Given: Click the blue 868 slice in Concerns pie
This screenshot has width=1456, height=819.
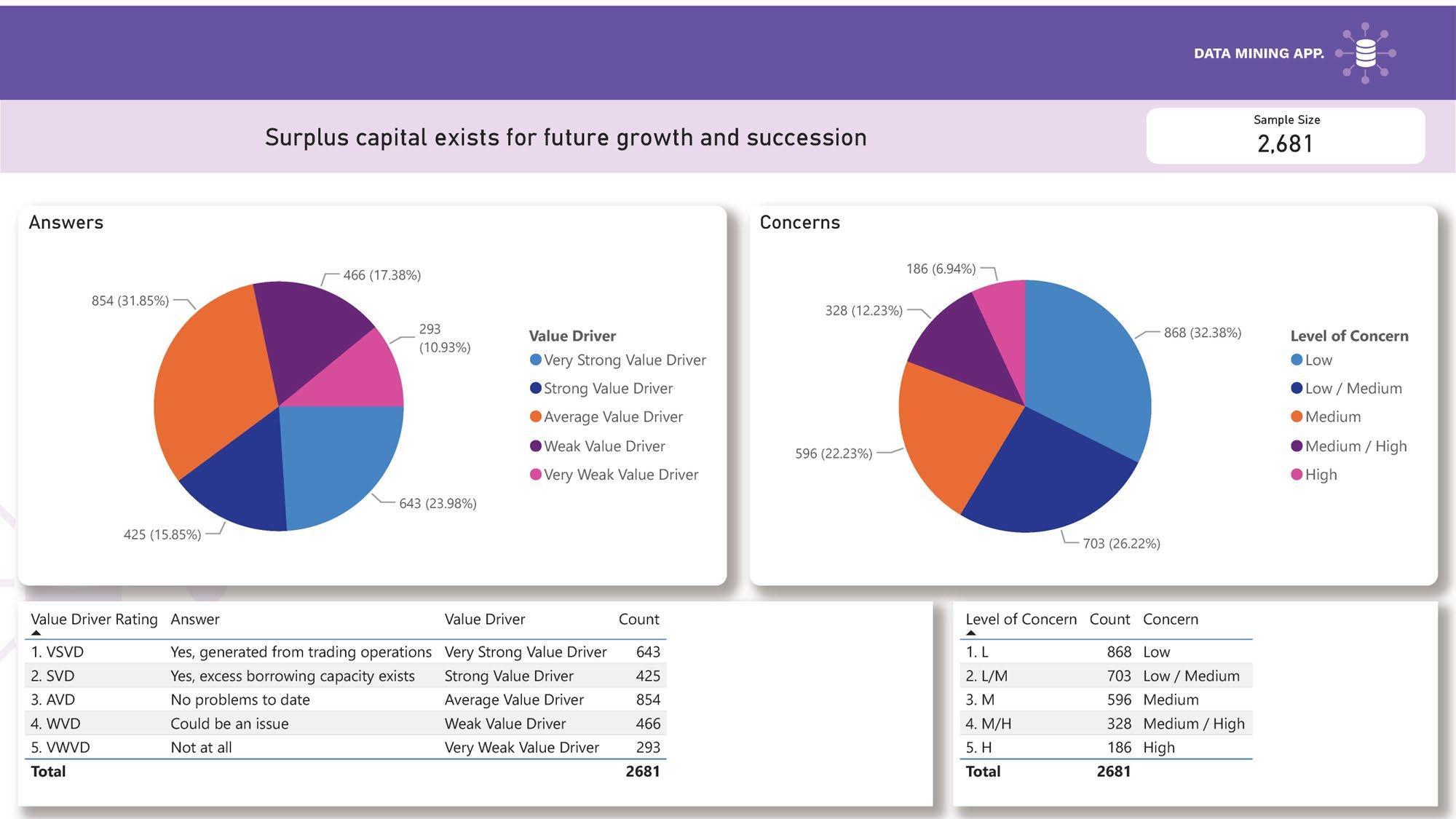Looking at the screenshot, I should click(x=1085, y=364).
